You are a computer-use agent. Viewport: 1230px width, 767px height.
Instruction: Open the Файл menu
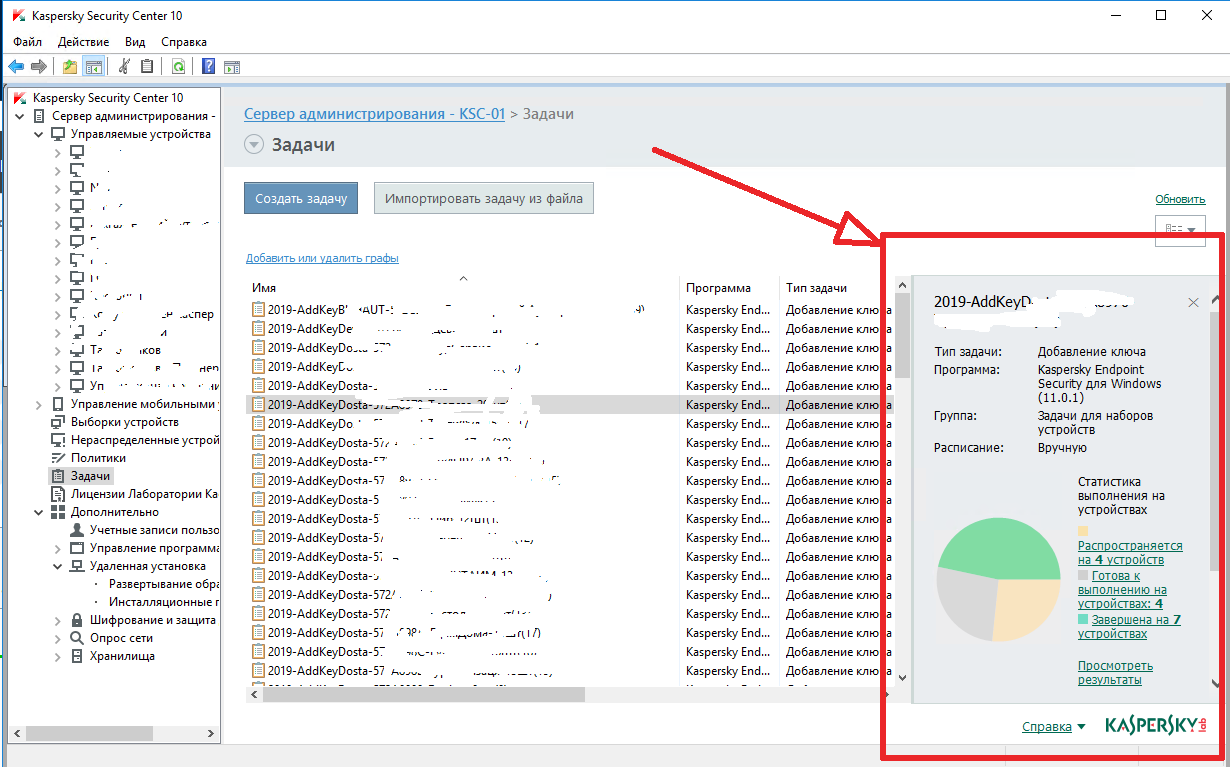[28, 42]
